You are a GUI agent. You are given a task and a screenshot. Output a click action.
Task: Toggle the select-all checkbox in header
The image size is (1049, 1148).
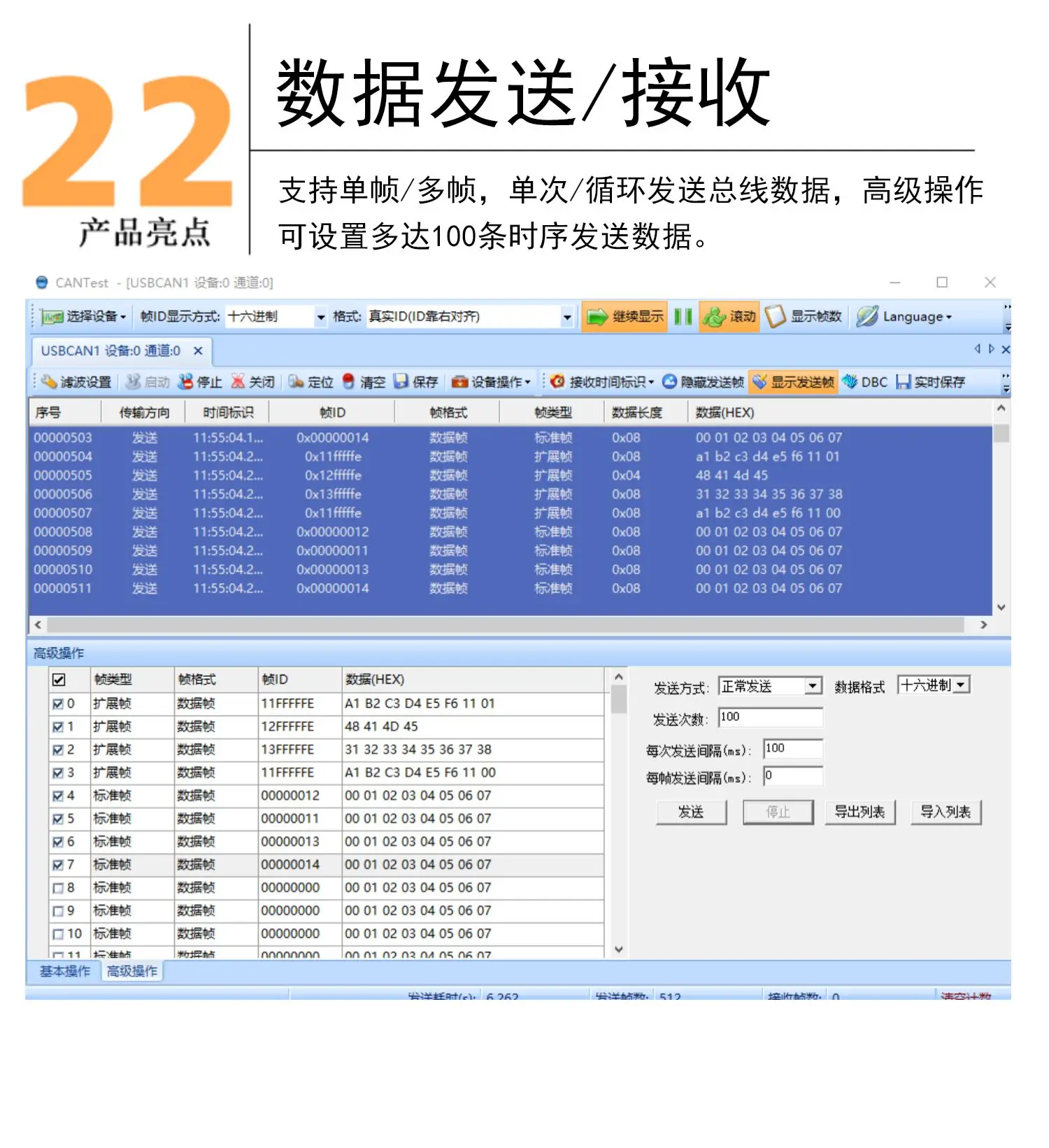point(59,680)
